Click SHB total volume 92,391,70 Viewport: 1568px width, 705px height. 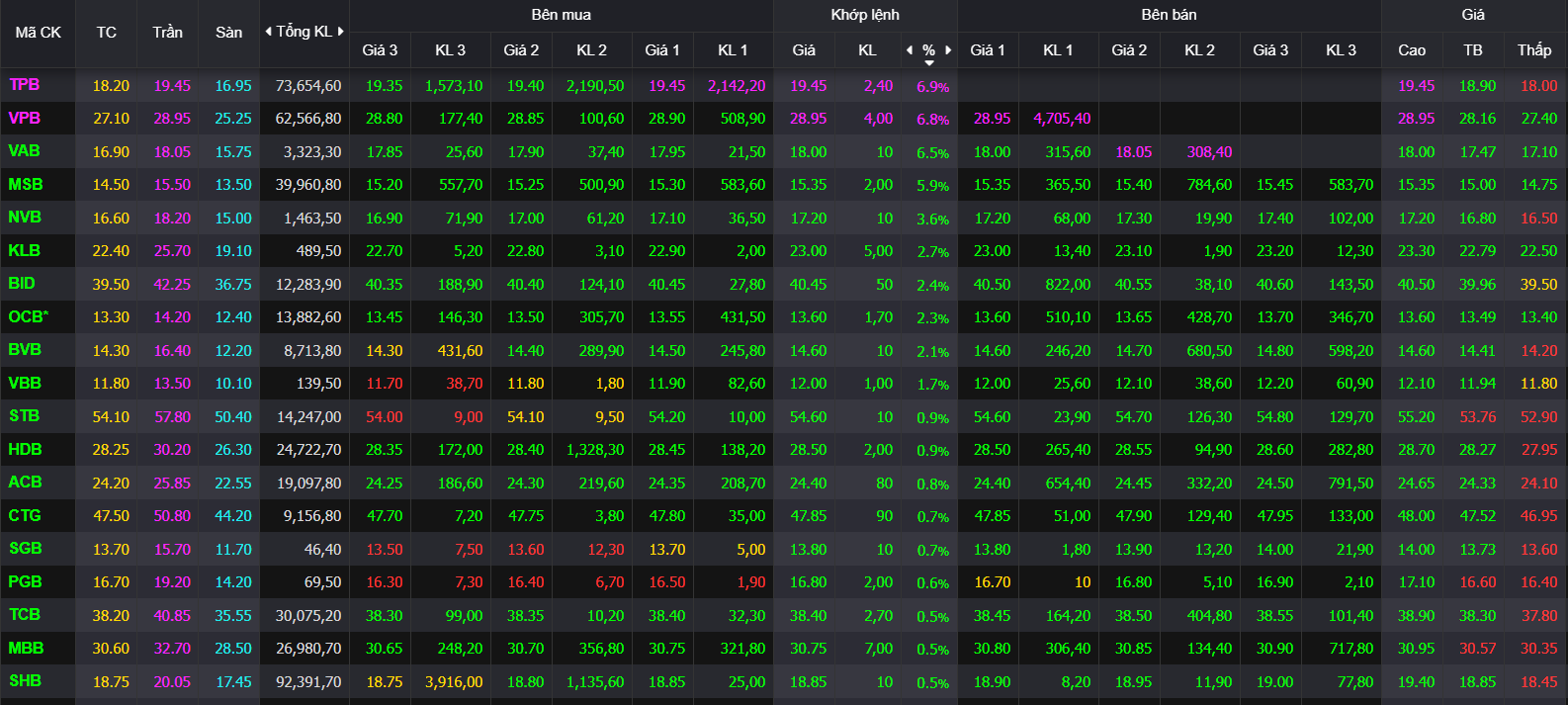coord(308,682)
